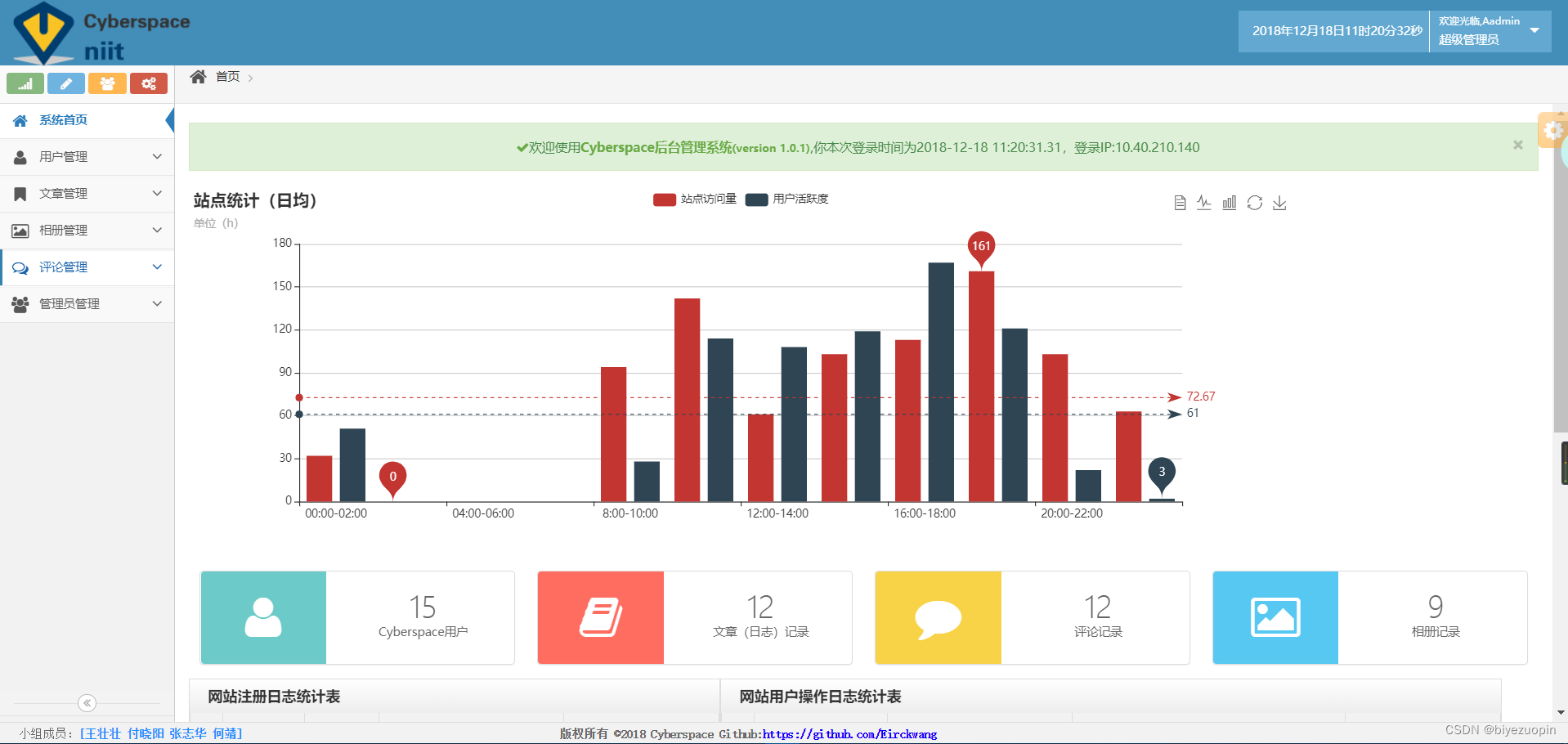This screenshot has height=744, width=1568.
Task: Toggle 站点访问量 legend series
Action: click(695, 199)
